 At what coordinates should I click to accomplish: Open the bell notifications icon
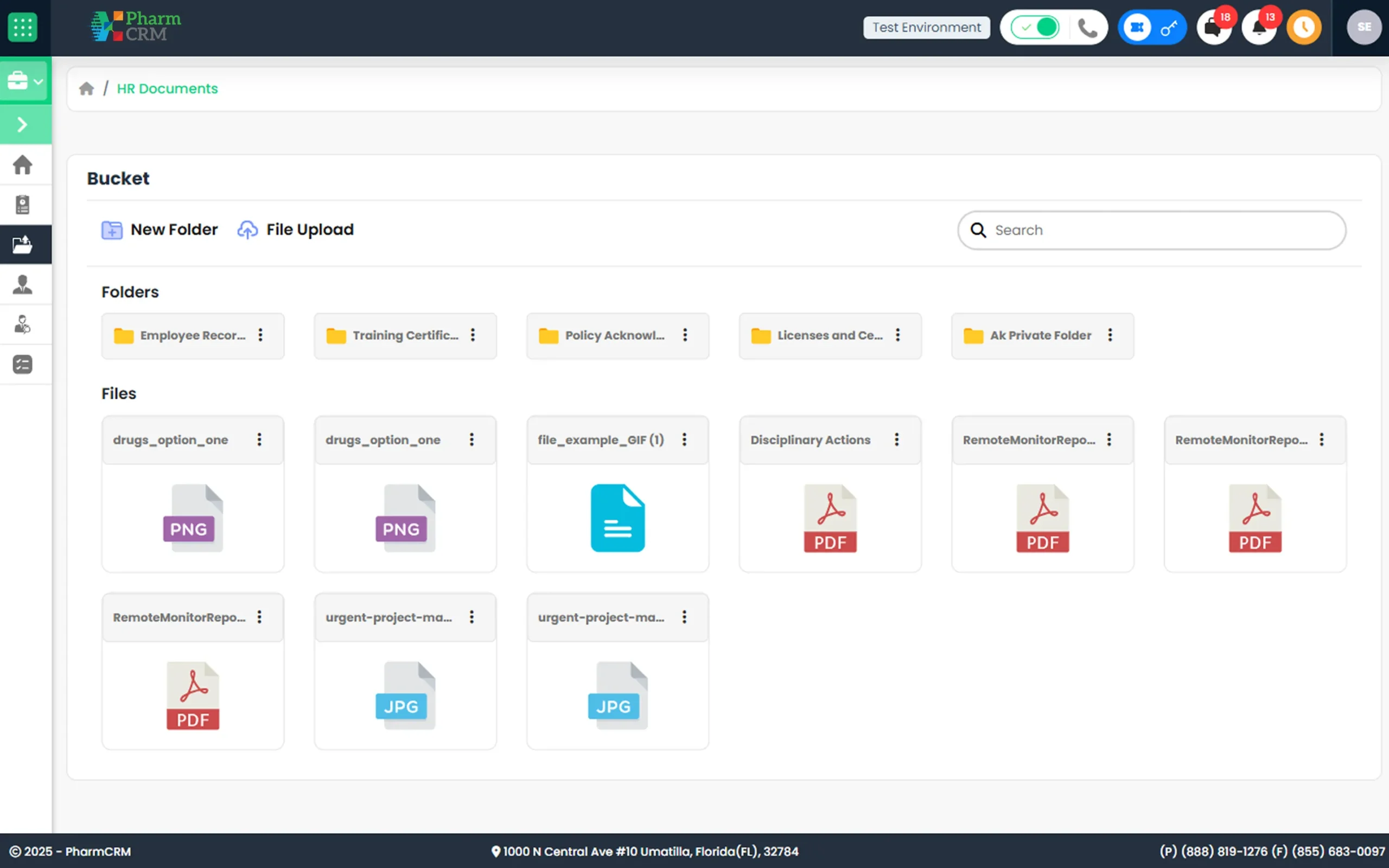pyautogui.click(x=1259, y=28)
